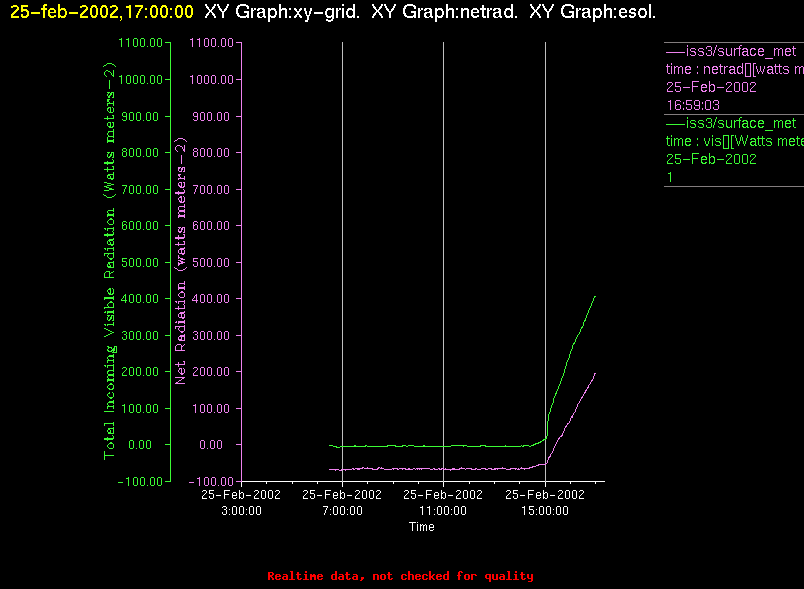The width and height of the screenshot is (804, 589).
Task: Click the magenta 1000.00 axis label
Action: [x=211, y=79]
